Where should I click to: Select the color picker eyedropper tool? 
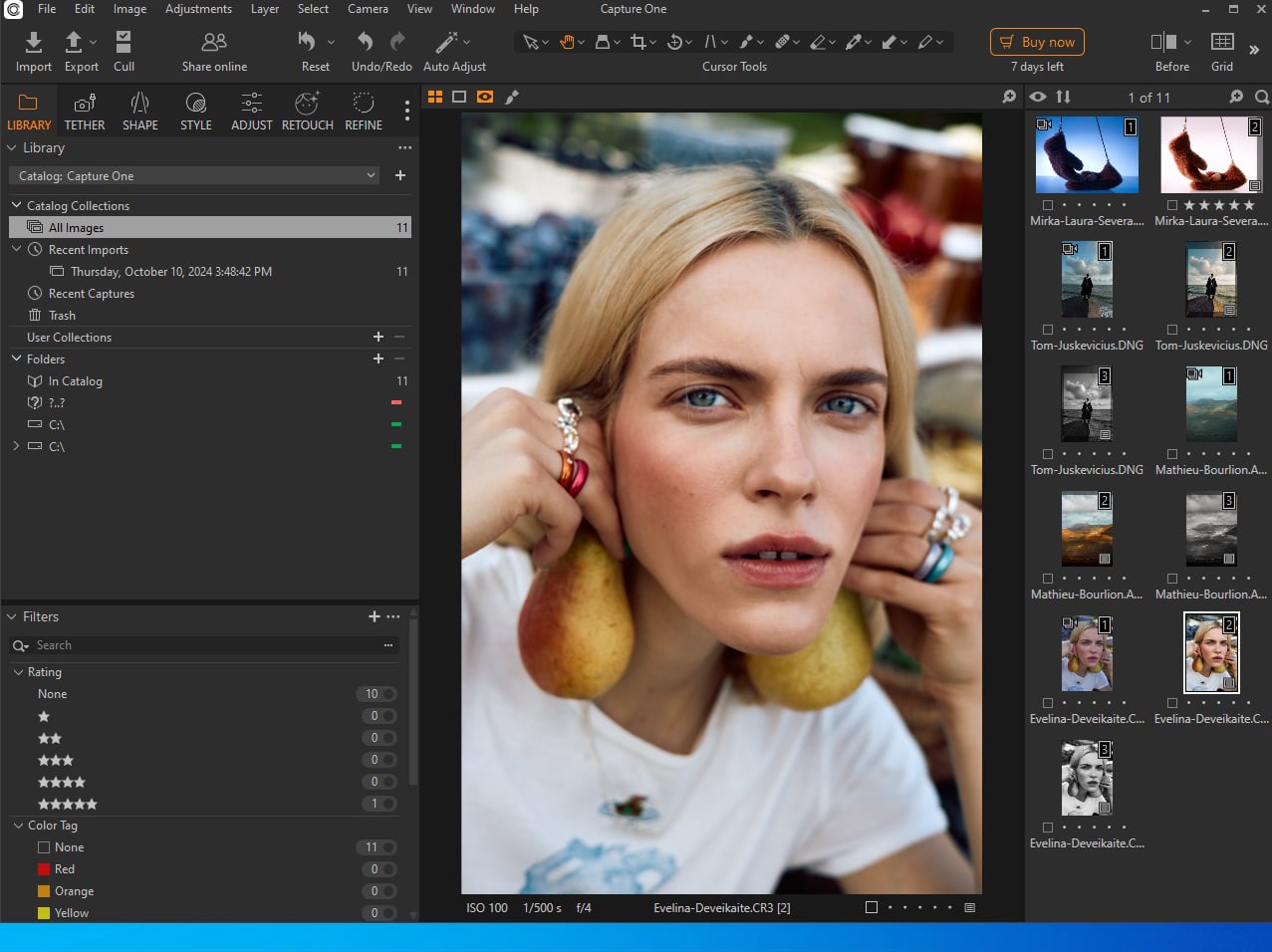[x=854, y=42]
